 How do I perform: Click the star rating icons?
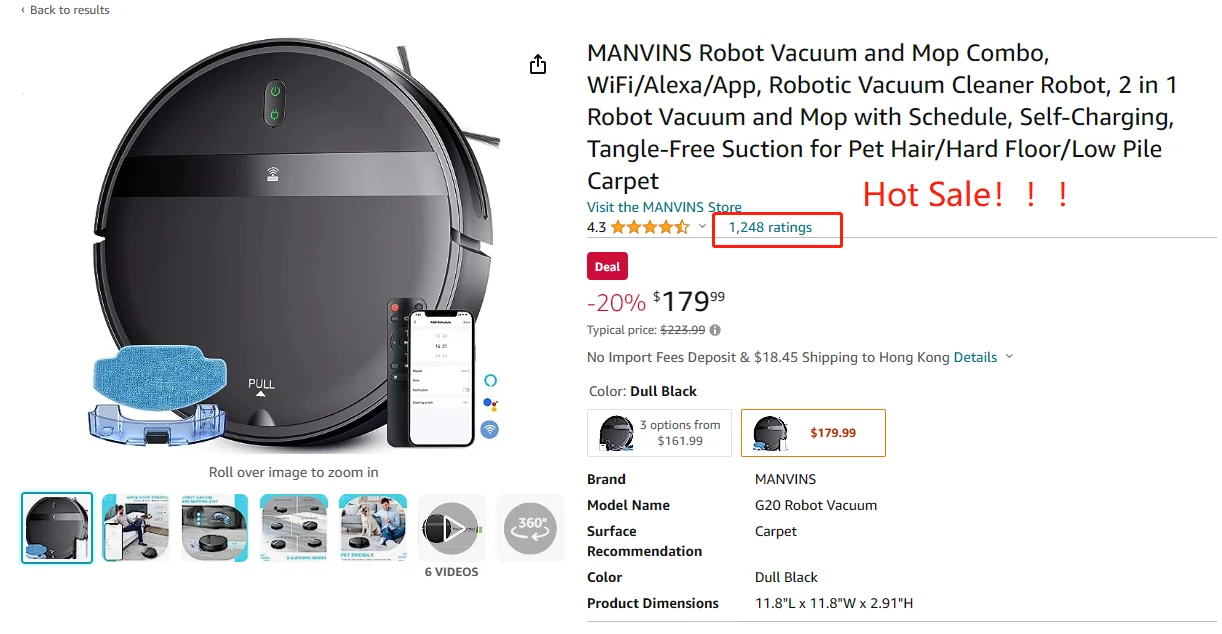[x=650, y=227]
